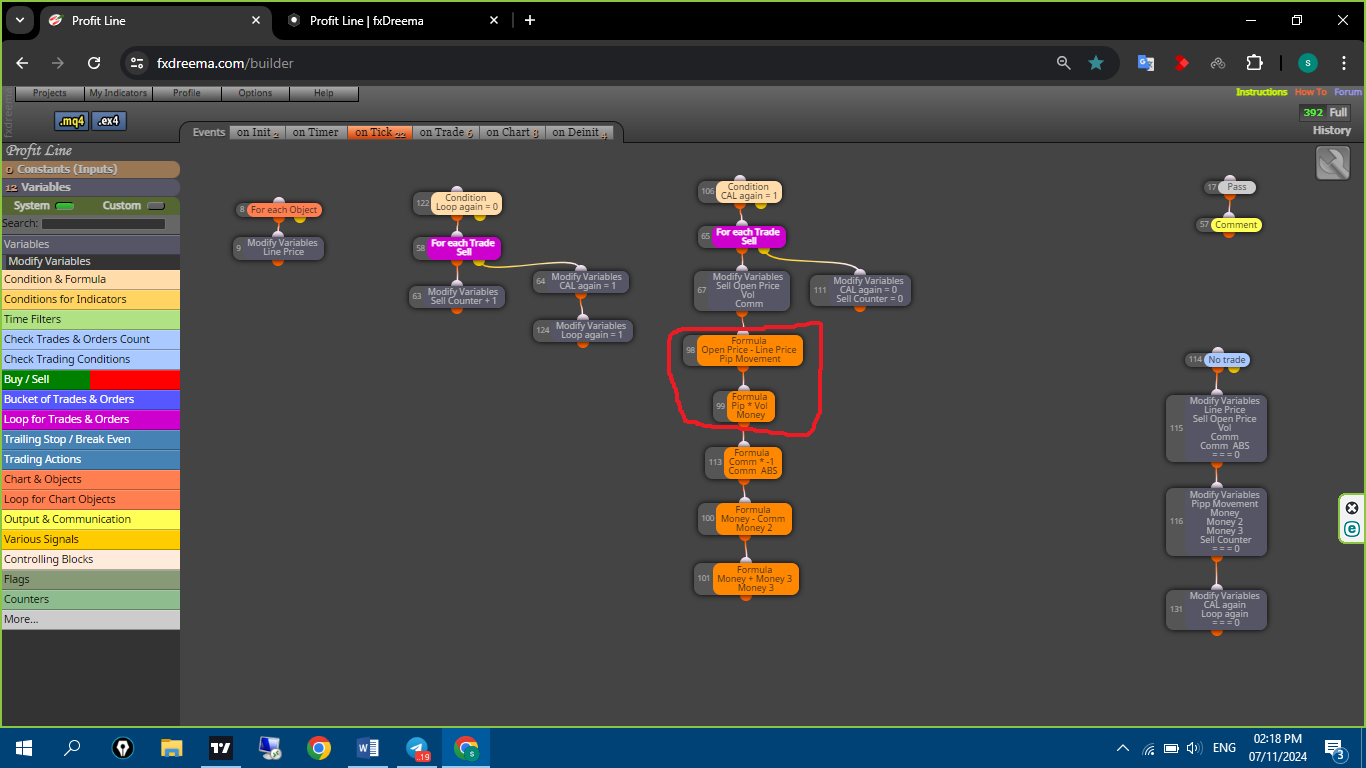The image size is (1366, 768).
Task: Expand the Output & Communication category
Action: 90,519
